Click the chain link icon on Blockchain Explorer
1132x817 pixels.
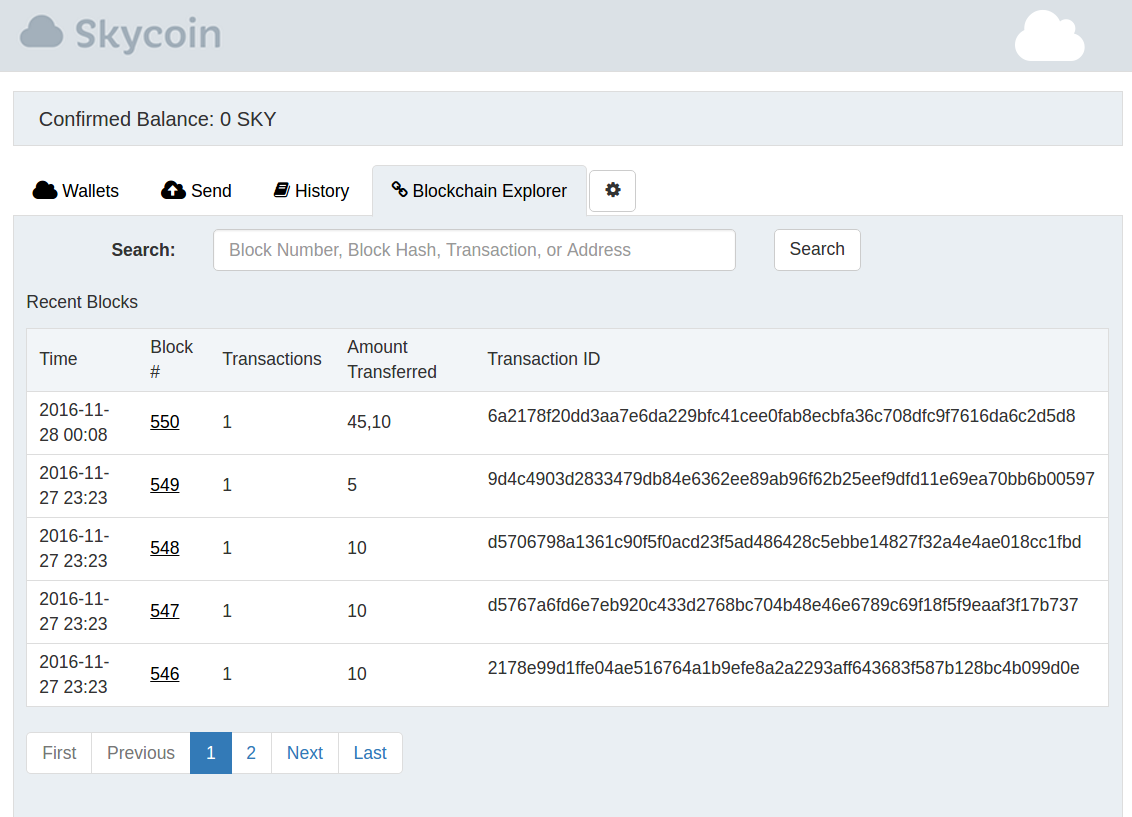point(399,190)
